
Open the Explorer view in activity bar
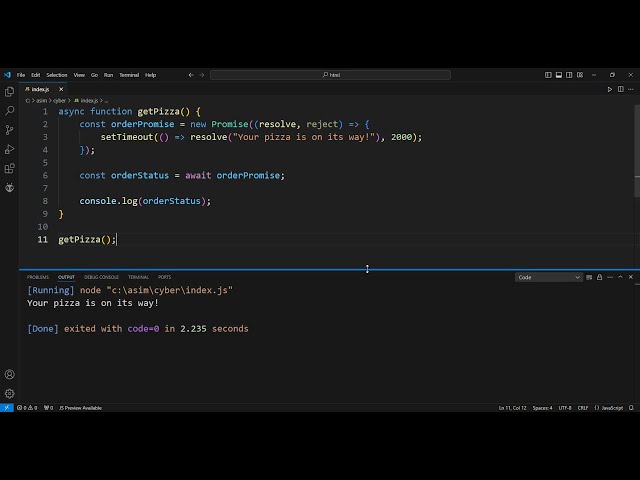click(x=9, y=92)
